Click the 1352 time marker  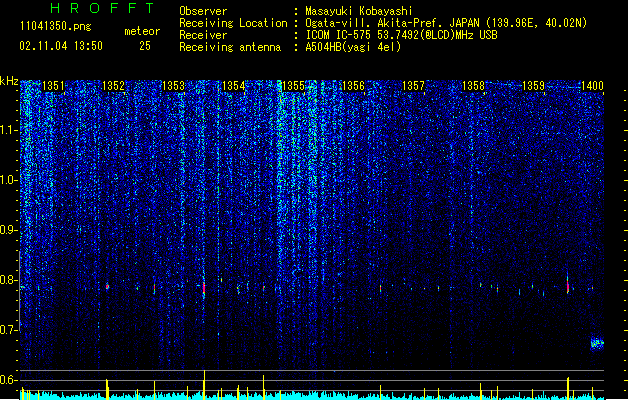[114, 86]
